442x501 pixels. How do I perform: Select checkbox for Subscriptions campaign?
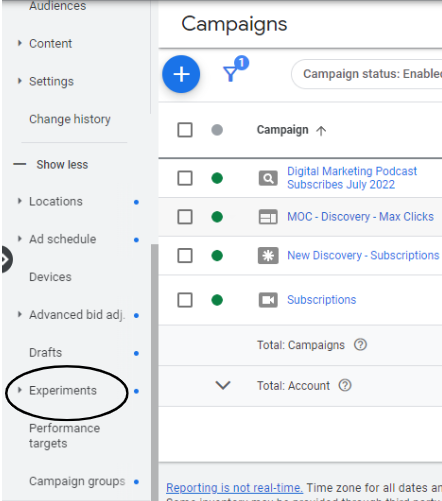coord(185,300)
